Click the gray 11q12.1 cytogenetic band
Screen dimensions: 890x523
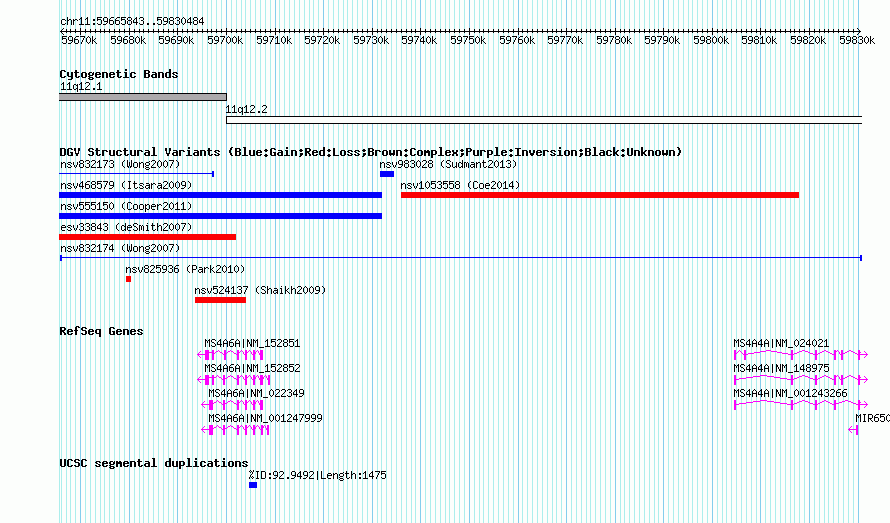coord(142,97)
